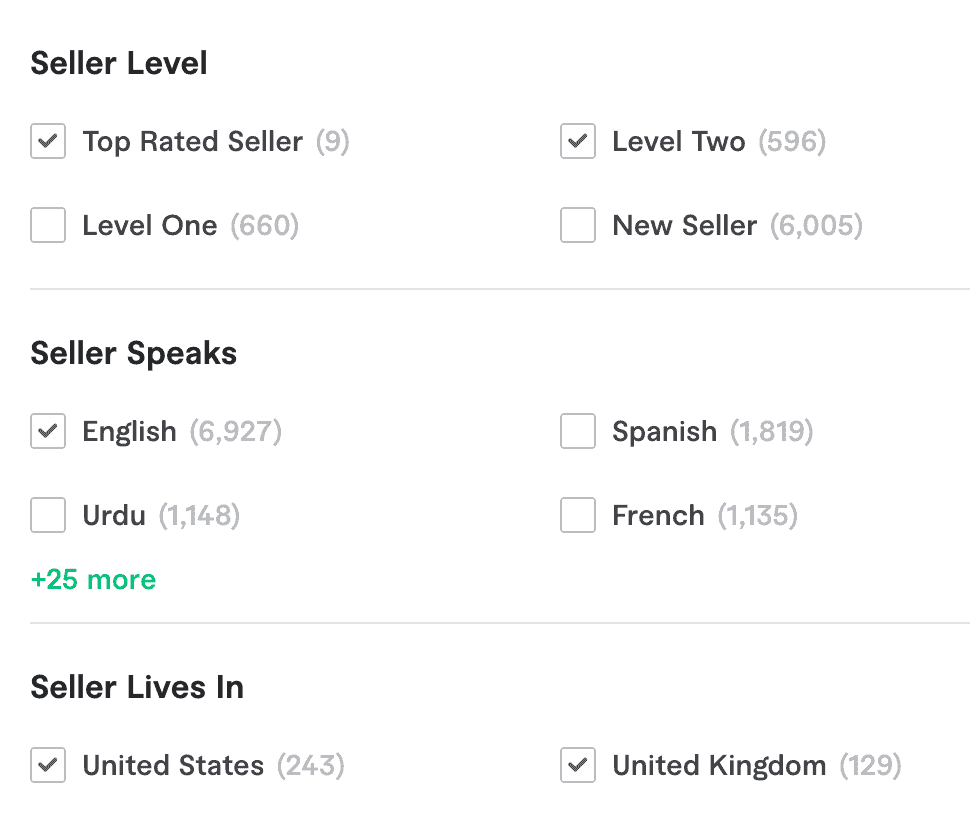Screen dimensions: 970x814
Task: Expand the +25 more languages link
Action: coord(93,580)
